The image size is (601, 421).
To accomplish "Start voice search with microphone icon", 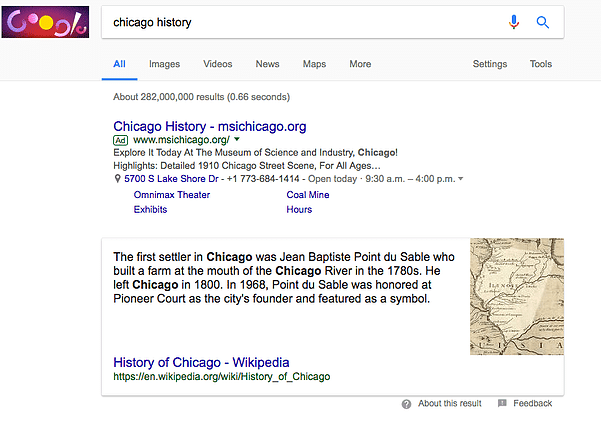I will coord(514,22).
